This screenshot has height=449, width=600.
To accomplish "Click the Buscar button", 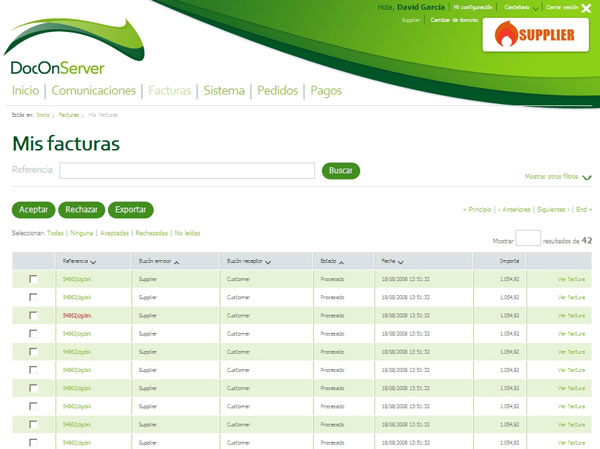I will (x=341, y=171).
